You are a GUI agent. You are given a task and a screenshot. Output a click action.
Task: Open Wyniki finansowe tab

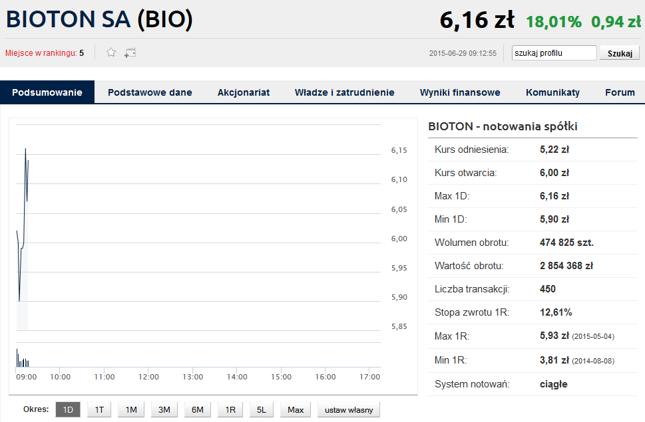point(460,92)
